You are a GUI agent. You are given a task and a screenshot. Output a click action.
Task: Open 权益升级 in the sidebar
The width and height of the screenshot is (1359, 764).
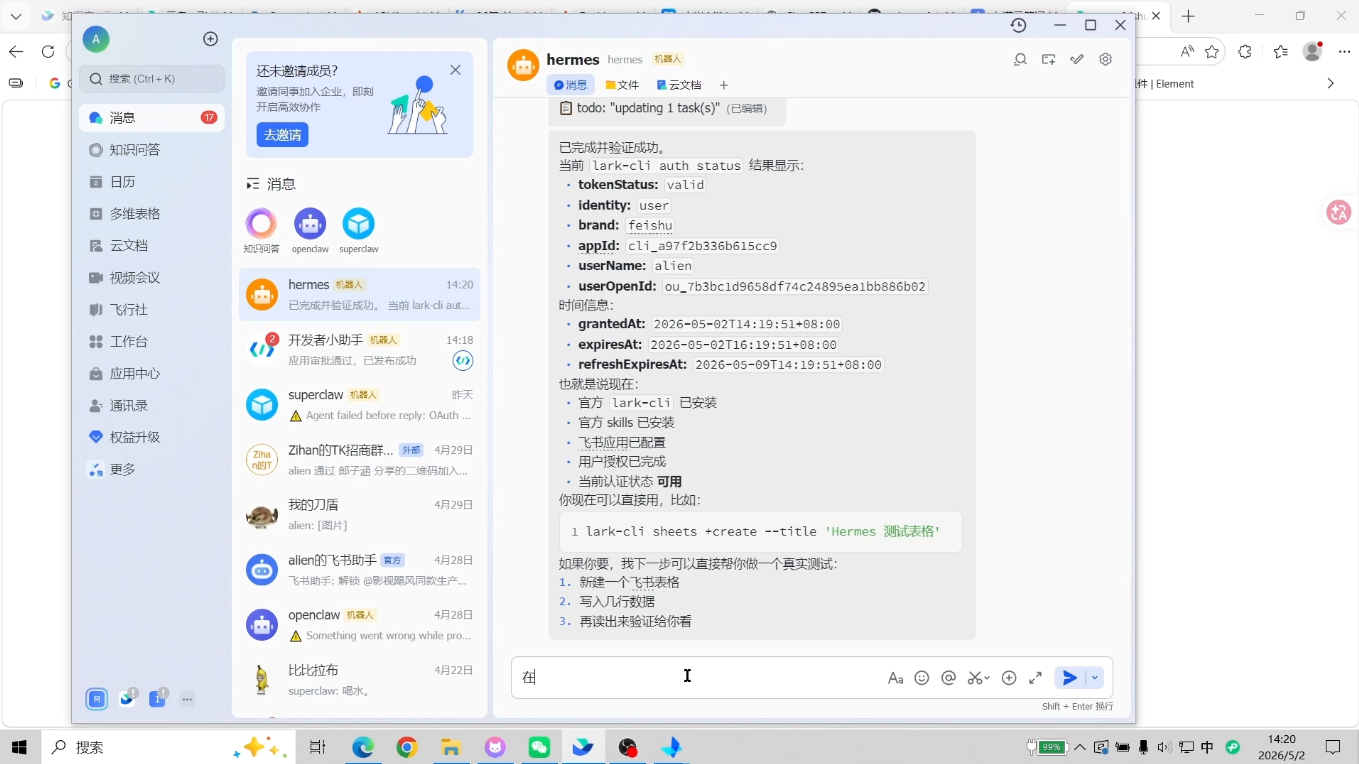coord(152,438)
